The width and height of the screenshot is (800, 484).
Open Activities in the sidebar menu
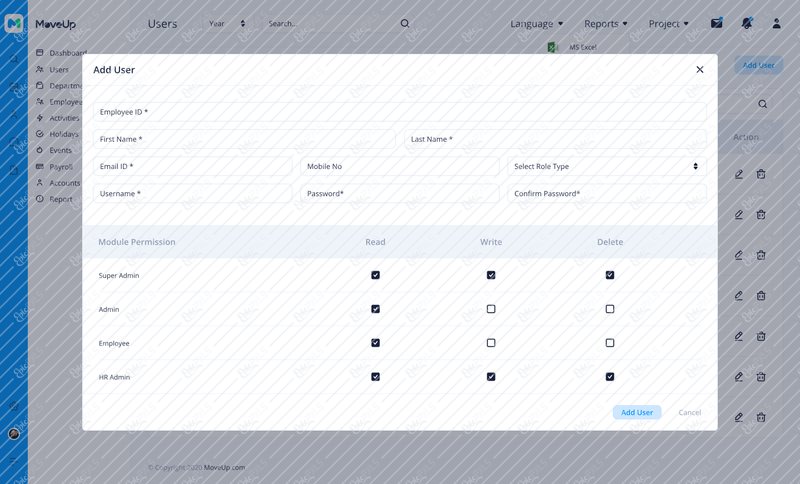click(x=58, y=118)
